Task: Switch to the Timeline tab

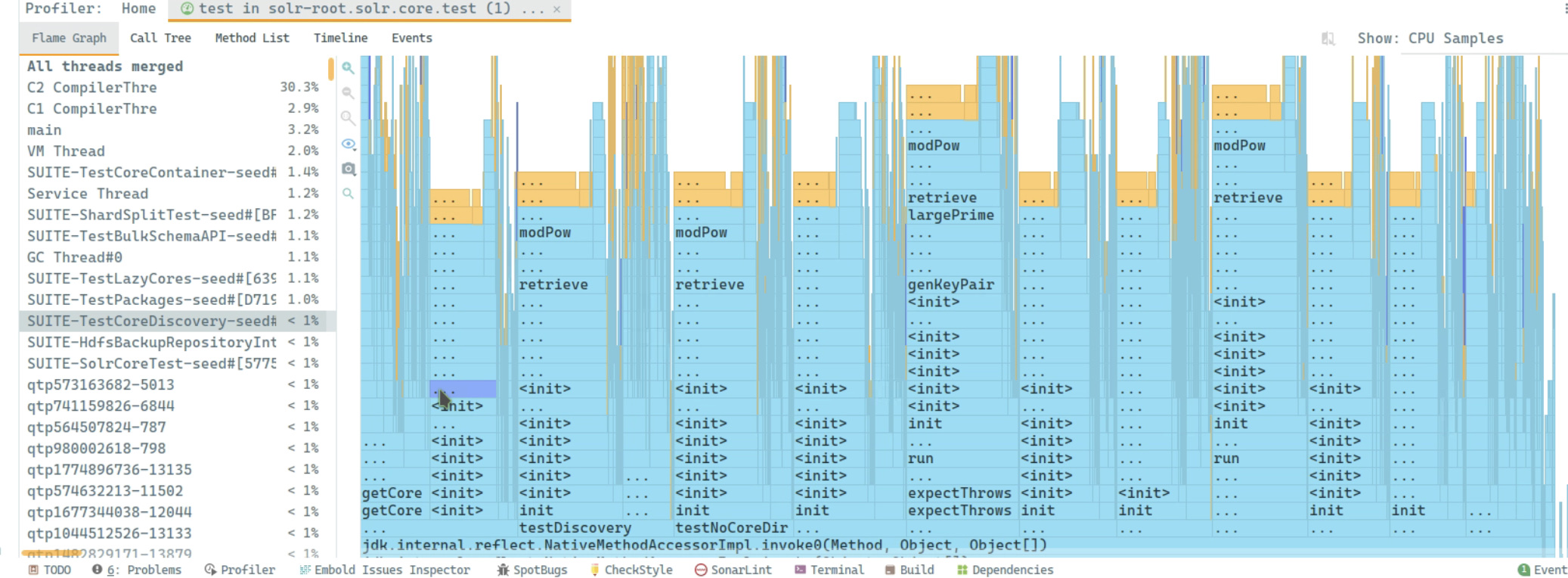Action: pos(340,38)
